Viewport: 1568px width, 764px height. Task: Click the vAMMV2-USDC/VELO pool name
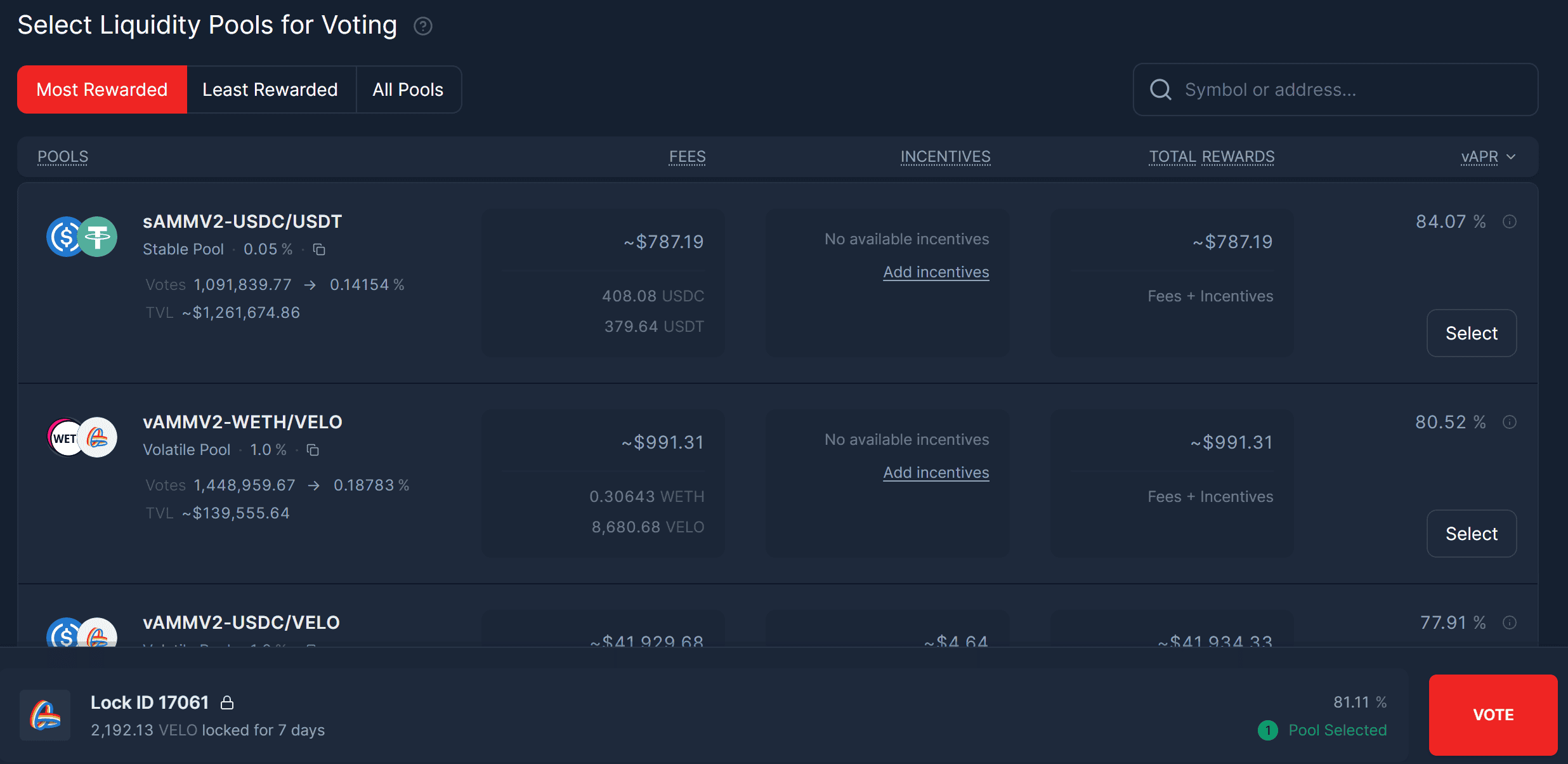coord(241,622)
